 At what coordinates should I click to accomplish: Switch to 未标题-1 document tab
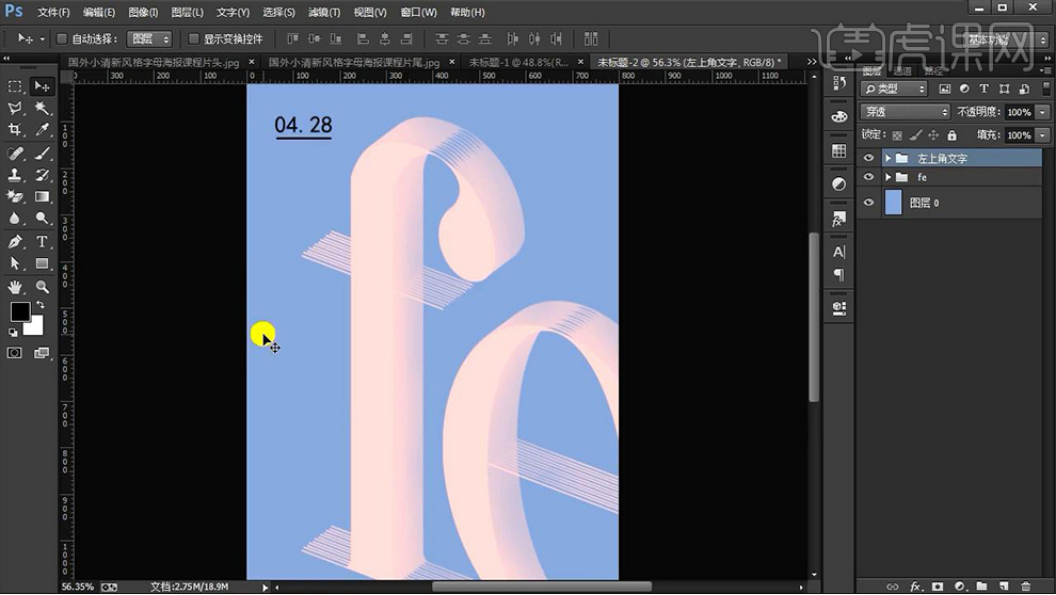(519, 62)
